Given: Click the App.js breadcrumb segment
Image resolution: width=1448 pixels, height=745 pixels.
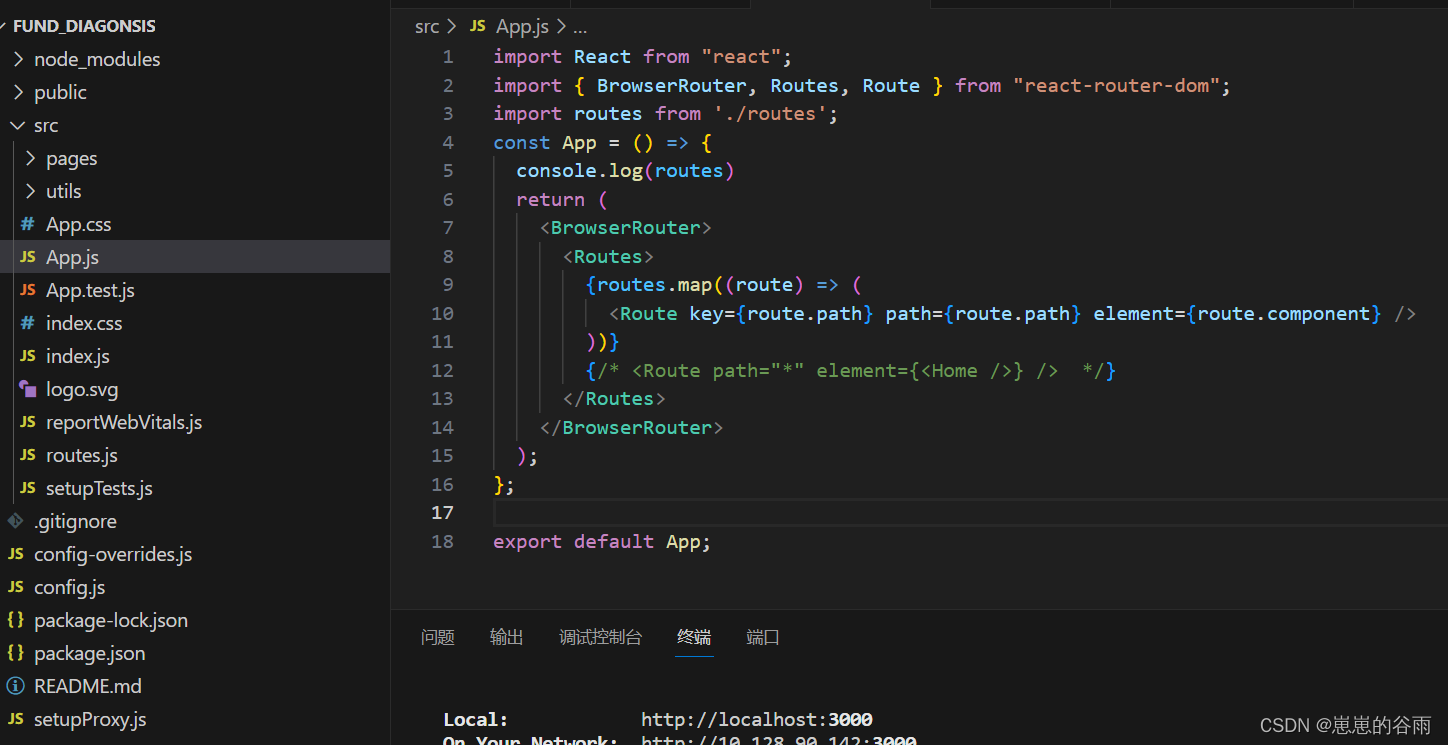Looking at the screenshot, I should tap(522, 26).
